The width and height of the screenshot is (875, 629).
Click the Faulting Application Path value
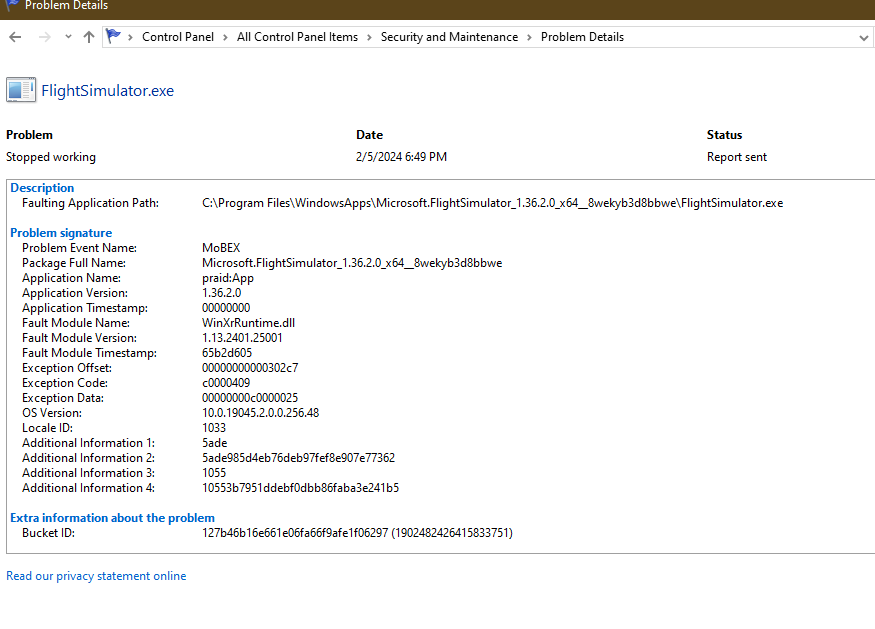point(492,203)
